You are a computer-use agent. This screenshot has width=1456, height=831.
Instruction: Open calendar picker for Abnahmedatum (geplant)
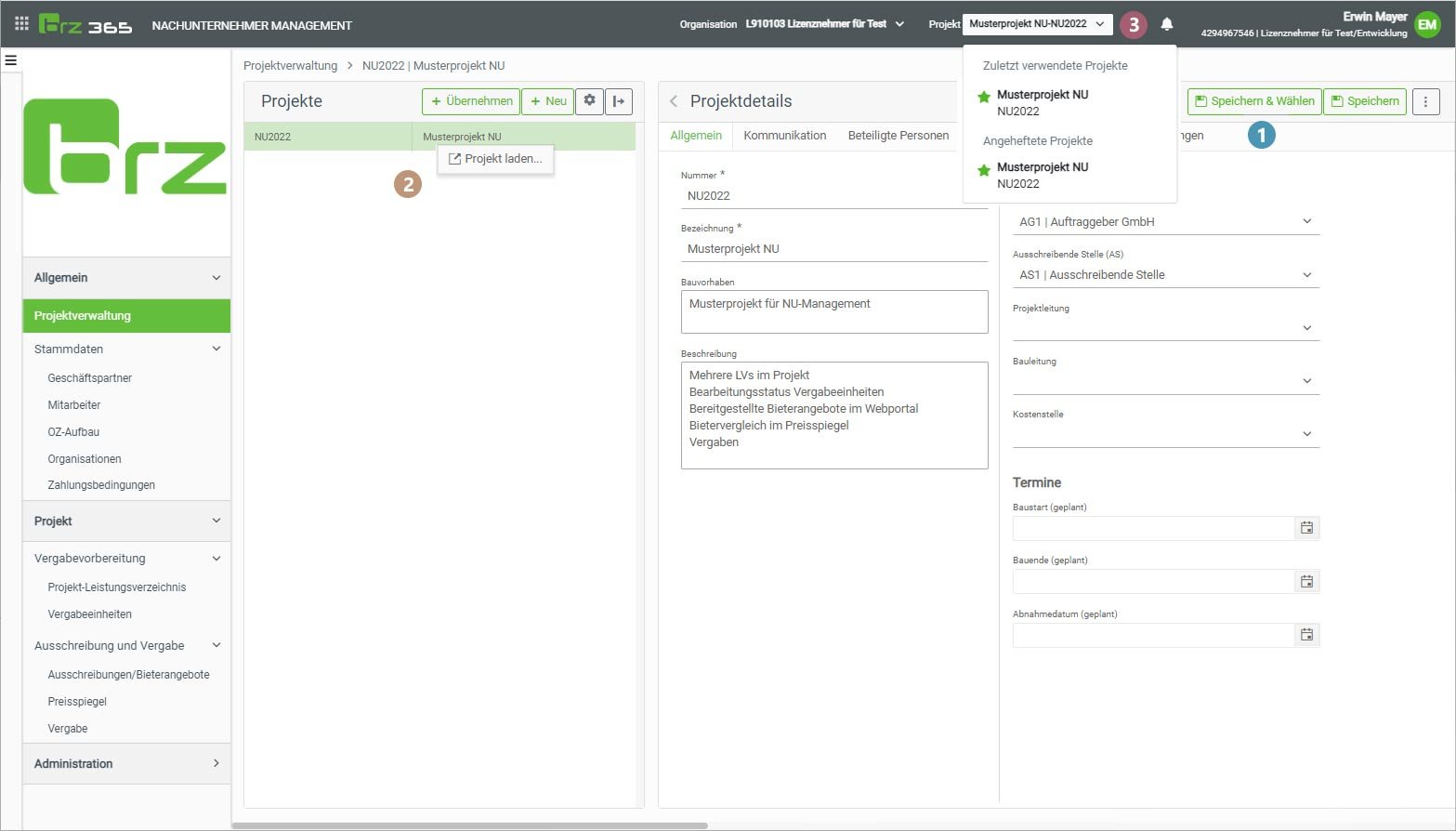click(1306, 635)
